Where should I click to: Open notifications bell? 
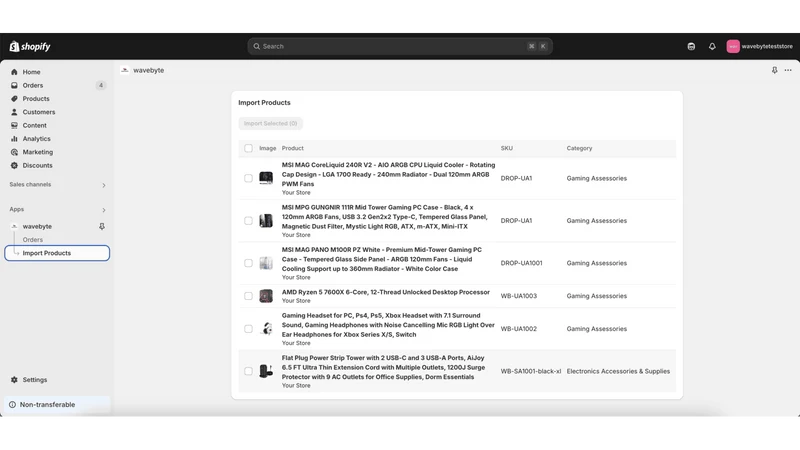click(712, 46)
